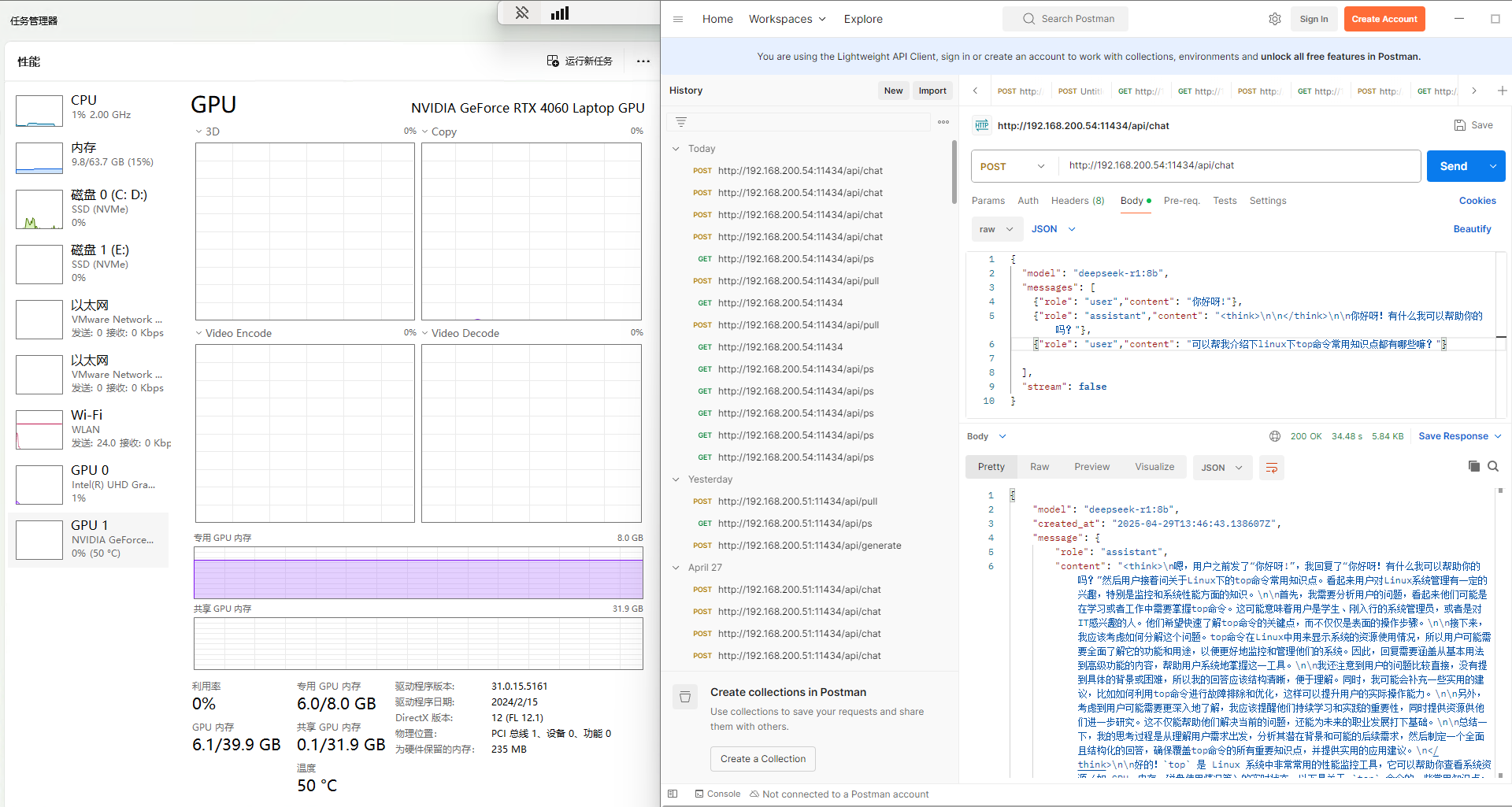Click the request URL input field
This screenshot has height=807, width=1512.
pos(1240,166)
